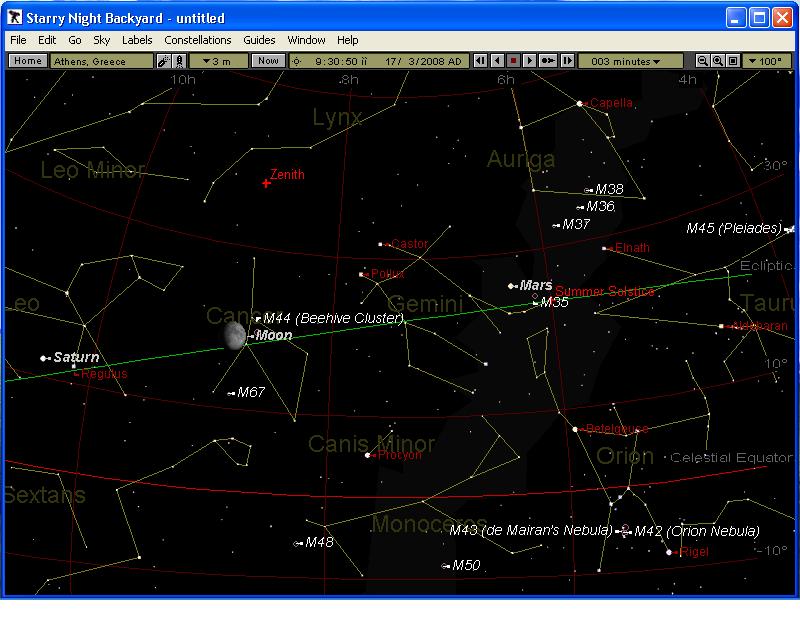Open the elevation '3 m' dropdown
The height and width of the screenshot is (640, 800).
point(217,61)
